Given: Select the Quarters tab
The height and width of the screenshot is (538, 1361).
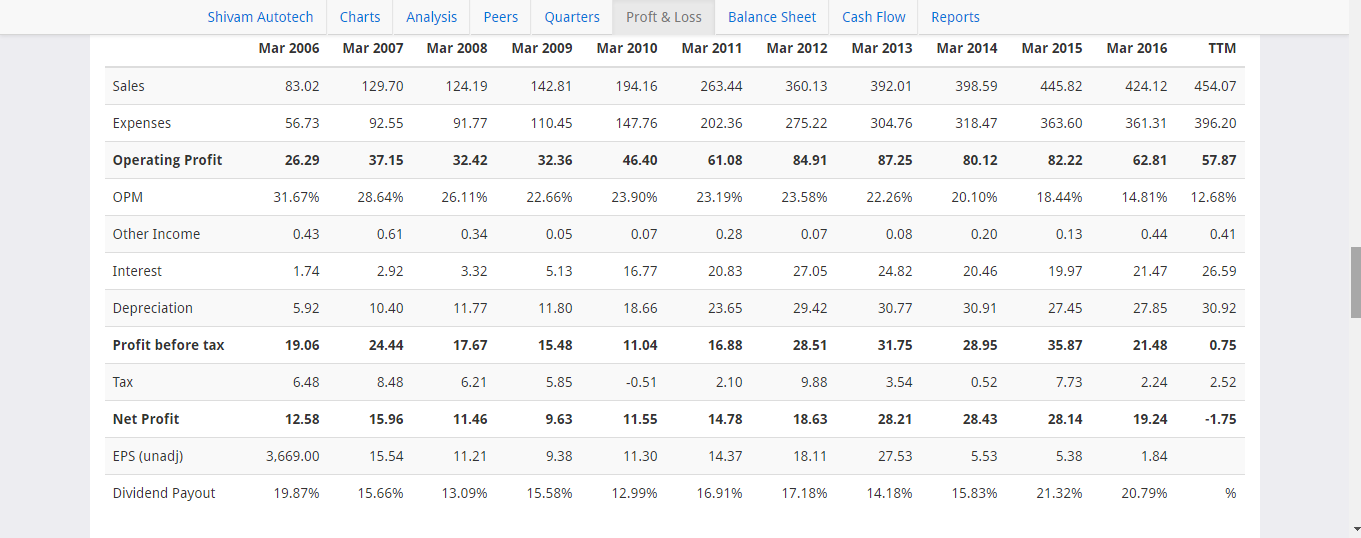Looking at the screenshot, I should tap(572, 17).
